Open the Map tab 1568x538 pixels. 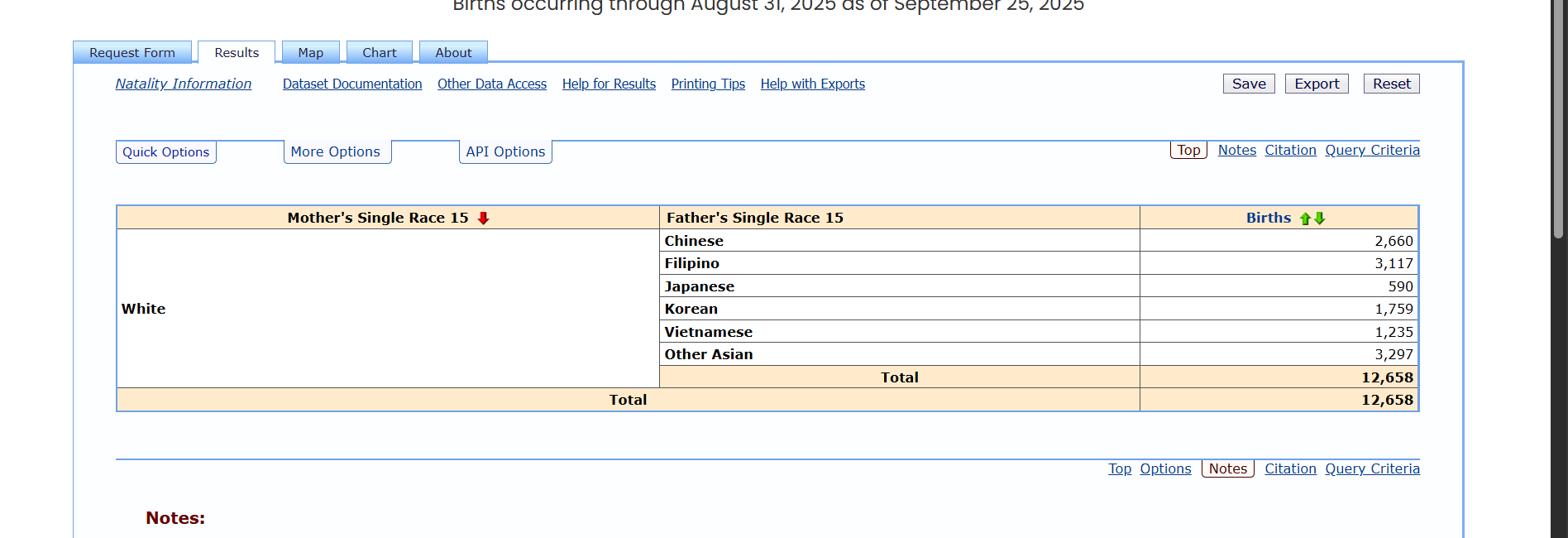(310, 52)
